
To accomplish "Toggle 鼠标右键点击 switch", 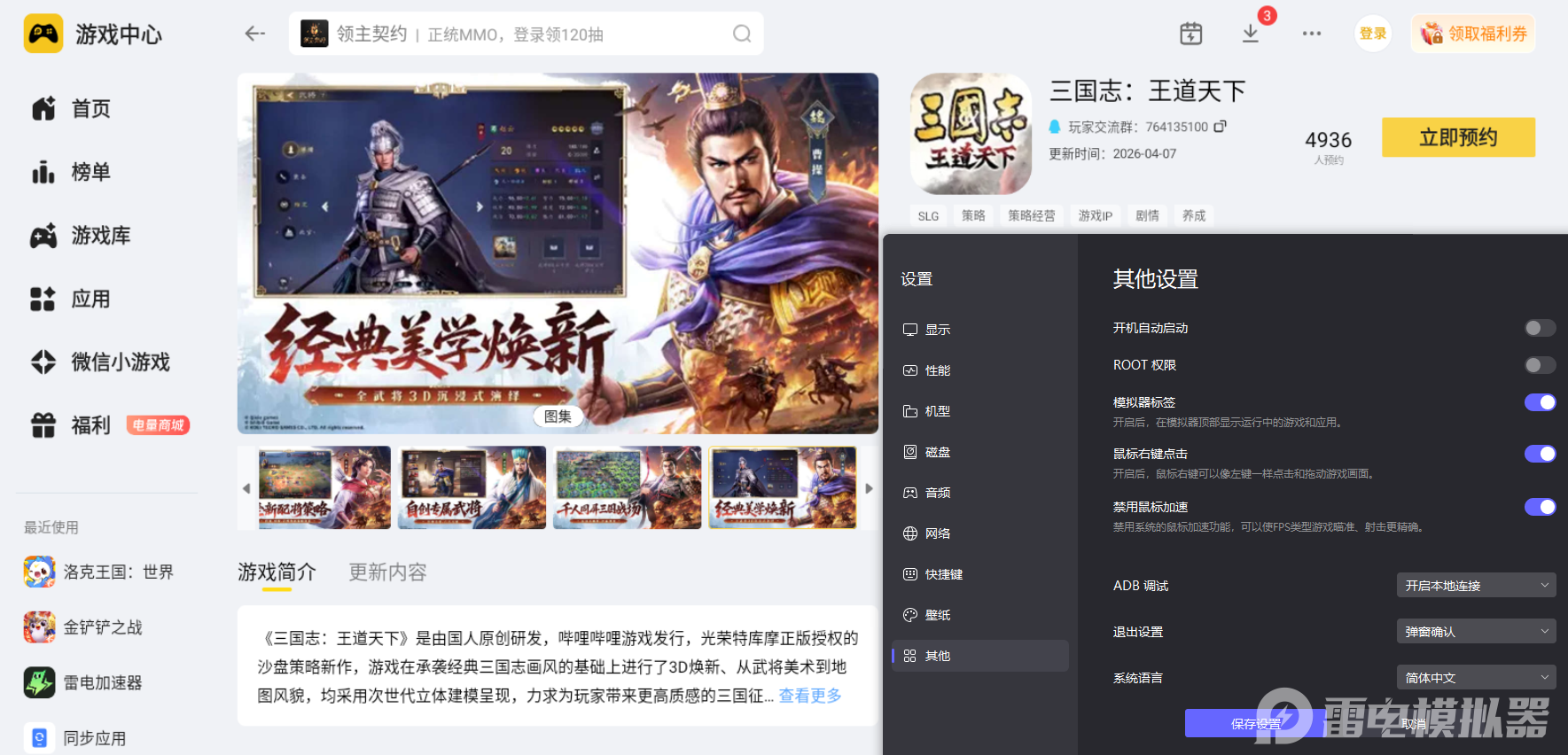I will click(1540, 454).
